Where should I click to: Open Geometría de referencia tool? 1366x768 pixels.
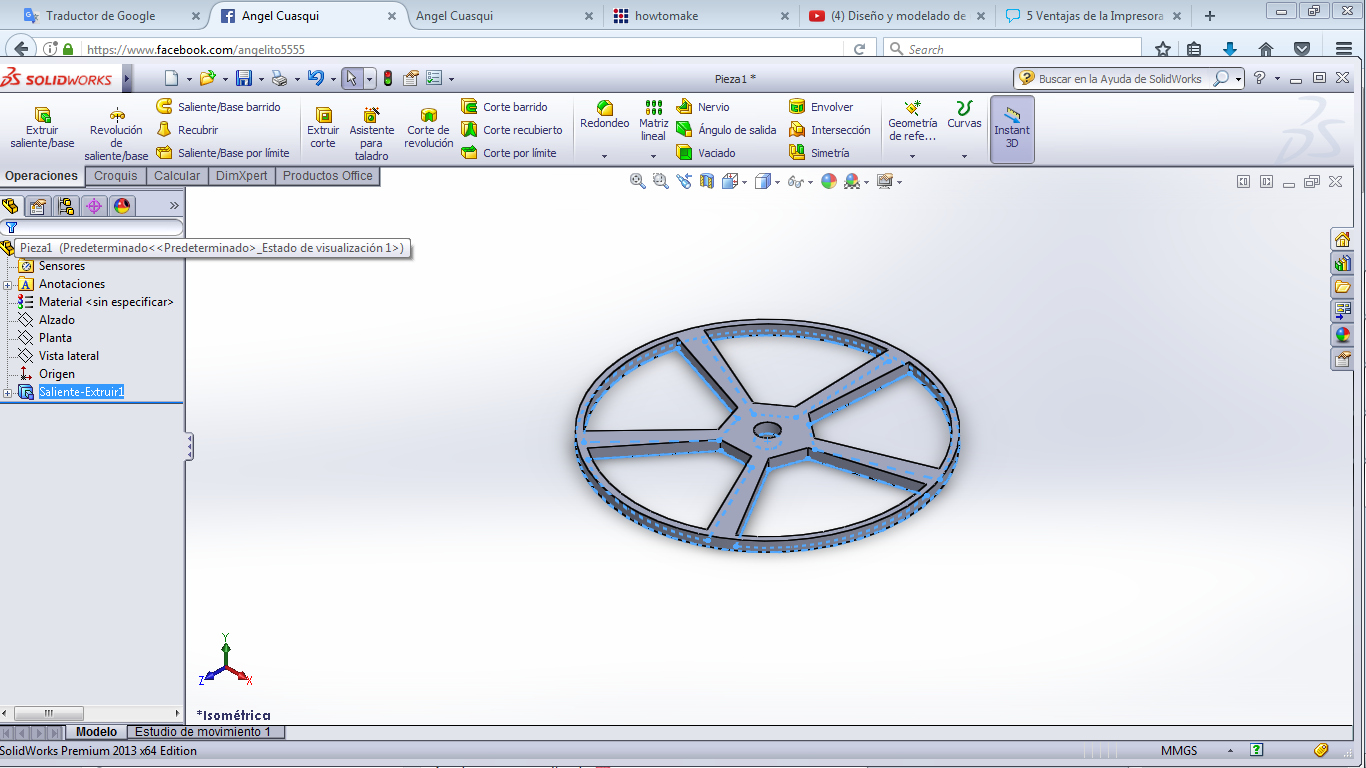coord(912,120)
